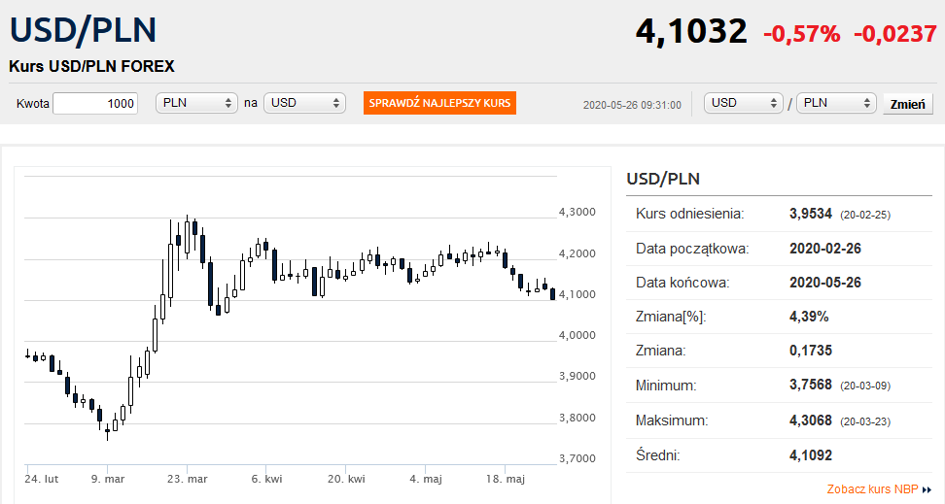The width and height of the screenshot is (945, 504).
Task: Open the USD target currency dropdown
Action: click(x=304, y=103)
